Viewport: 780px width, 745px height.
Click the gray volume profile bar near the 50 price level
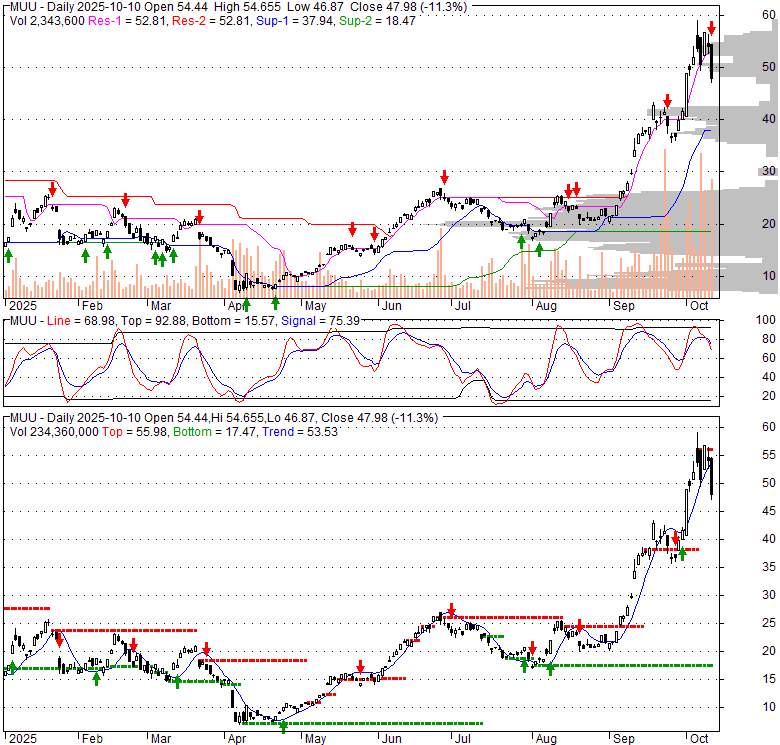click(x=745, y=67)
